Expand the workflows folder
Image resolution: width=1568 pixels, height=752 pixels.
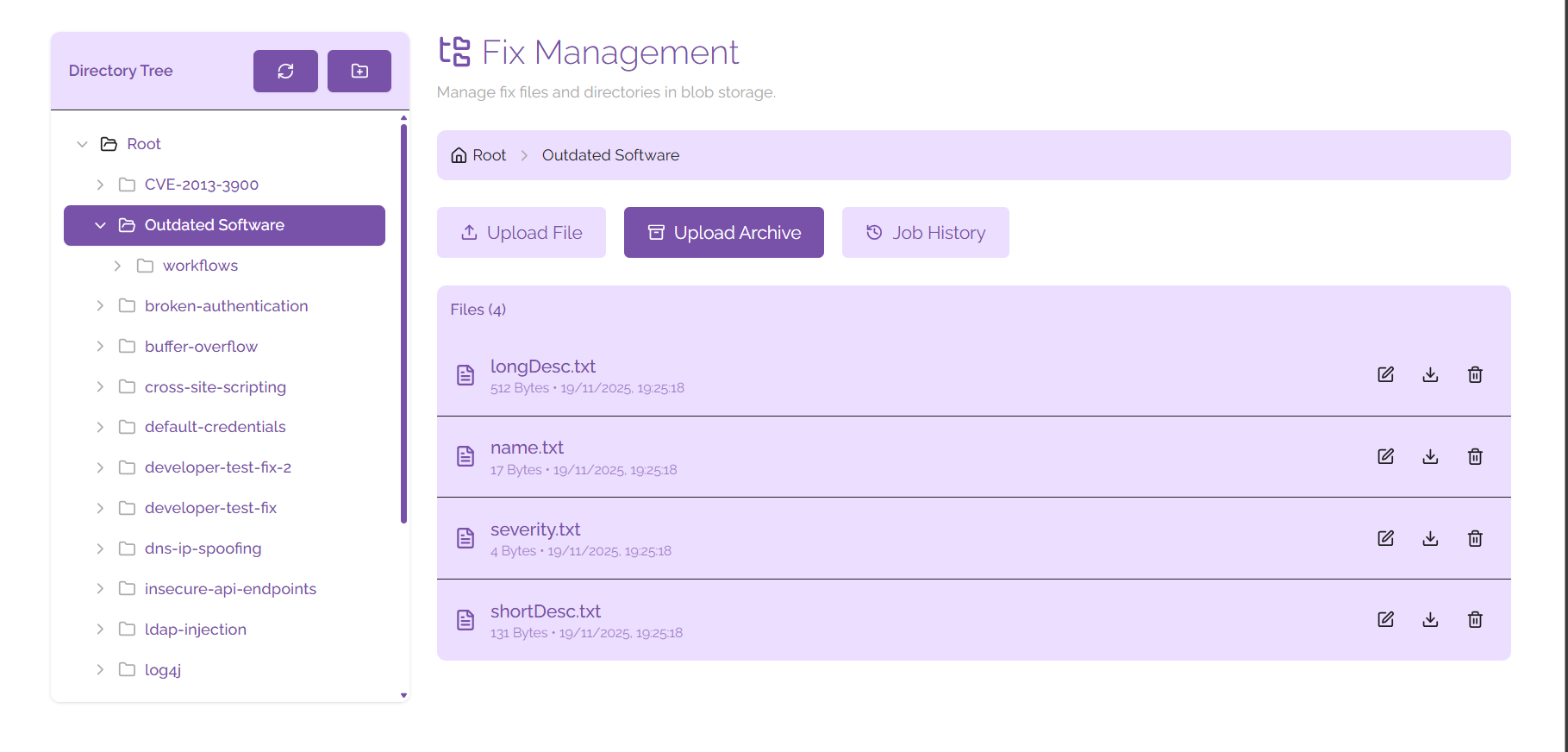[118, 266]
